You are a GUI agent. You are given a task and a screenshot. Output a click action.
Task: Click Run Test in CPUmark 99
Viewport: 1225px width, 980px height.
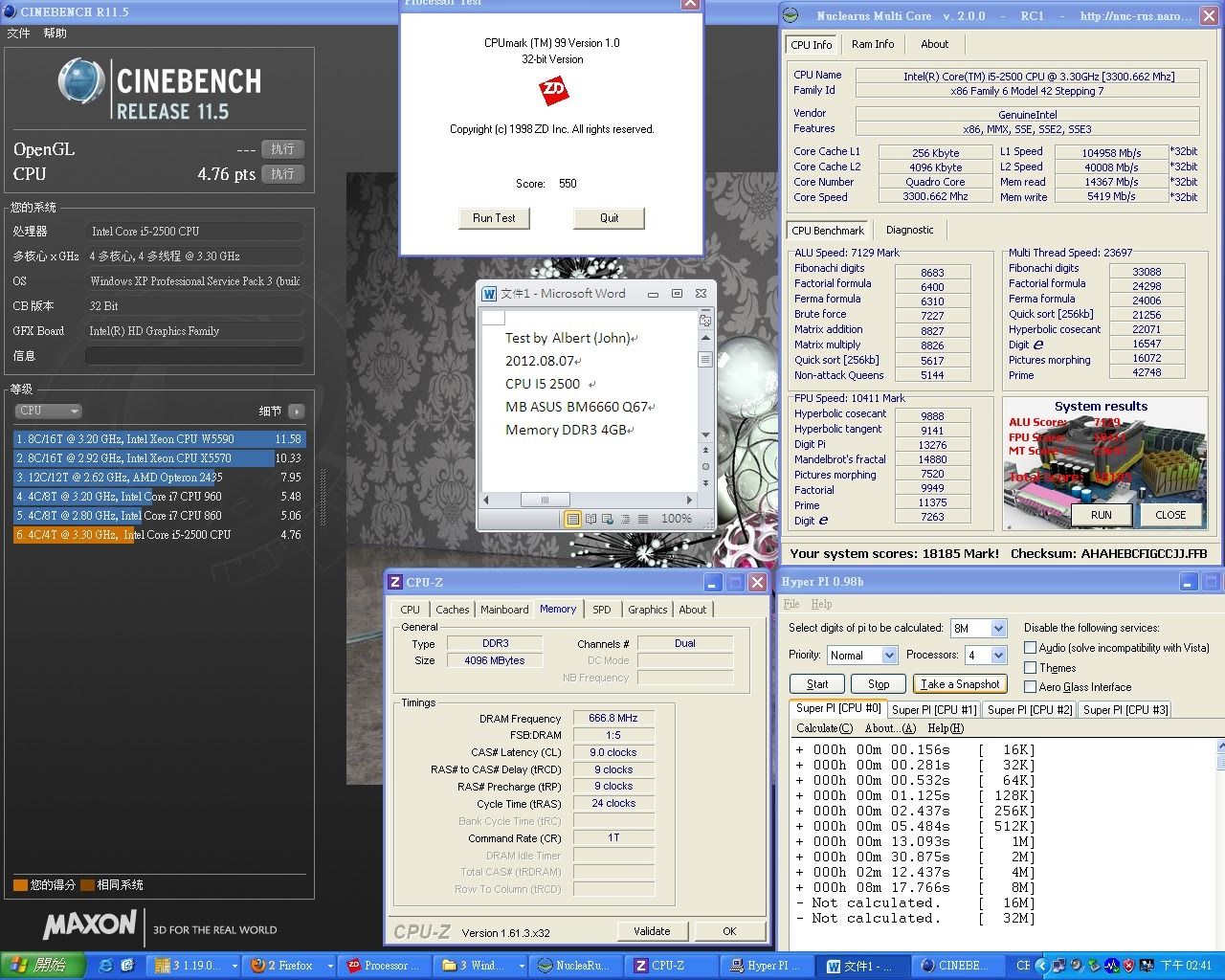click(494, 218)
